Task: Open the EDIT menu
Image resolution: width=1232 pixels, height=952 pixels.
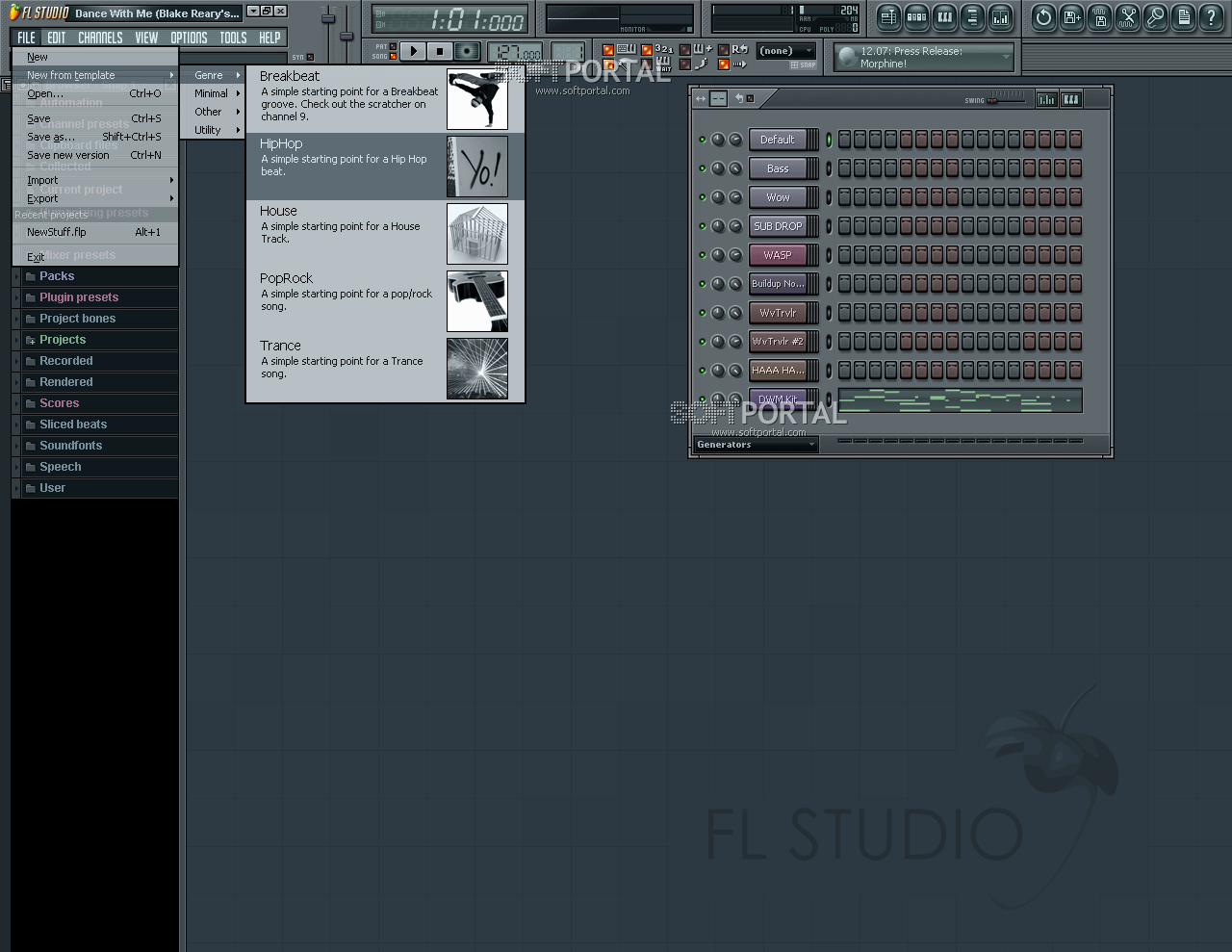Action: point(57,38)
